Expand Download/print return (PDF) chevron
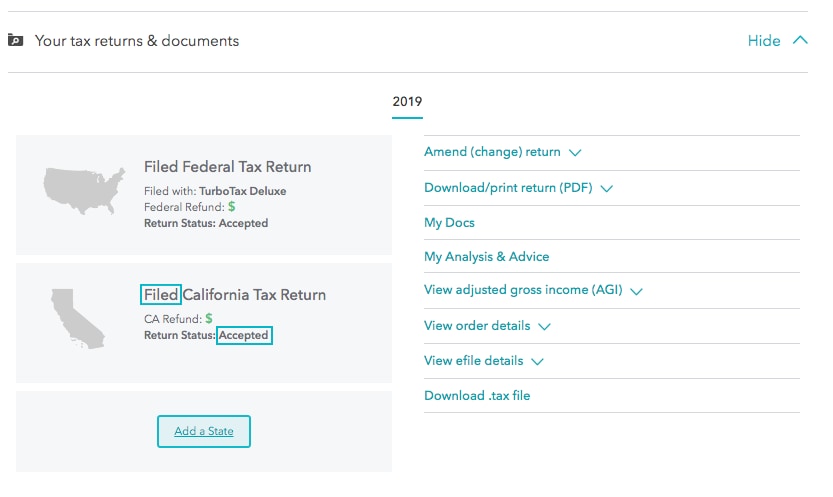Image resolution: width=833 pixels, height=497 pixels. click(607, 188)
